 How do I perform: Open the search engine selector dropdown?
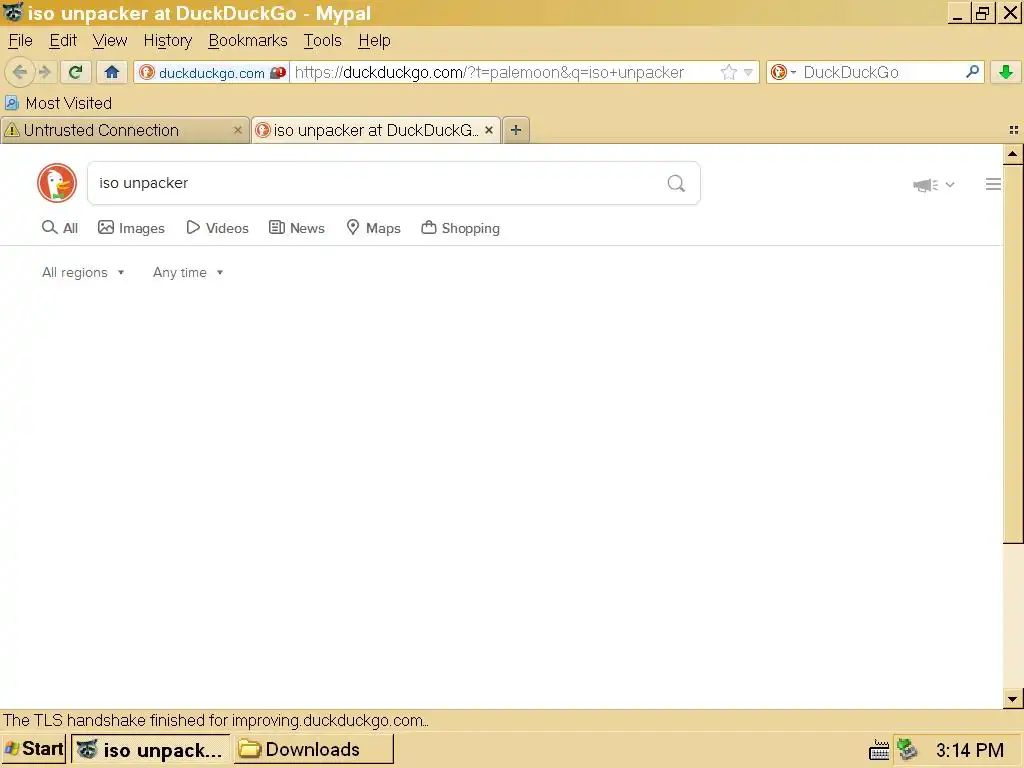(x=783, y=72)
